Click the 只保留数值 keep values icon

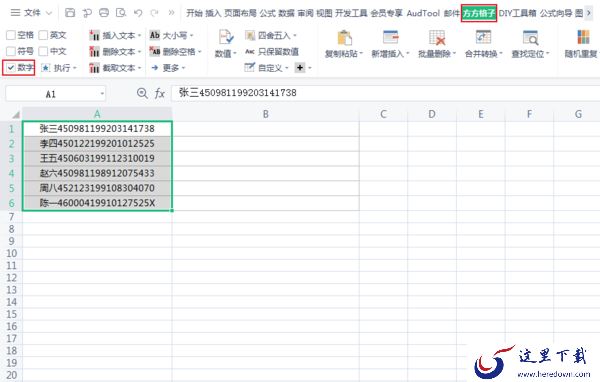[x=250, y=51]
